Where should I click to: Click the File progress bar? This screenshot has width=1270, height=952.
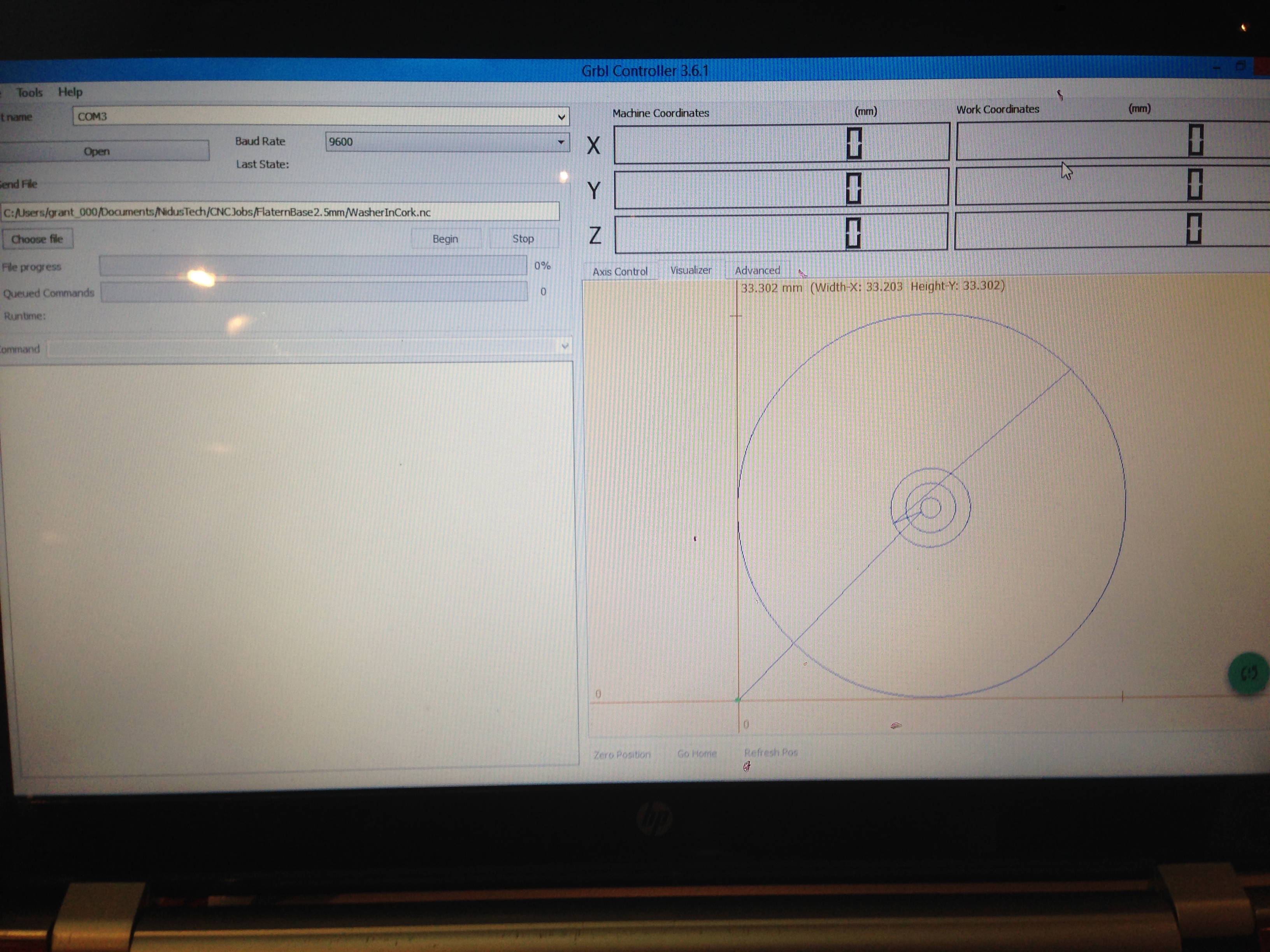tap(313, 266)
